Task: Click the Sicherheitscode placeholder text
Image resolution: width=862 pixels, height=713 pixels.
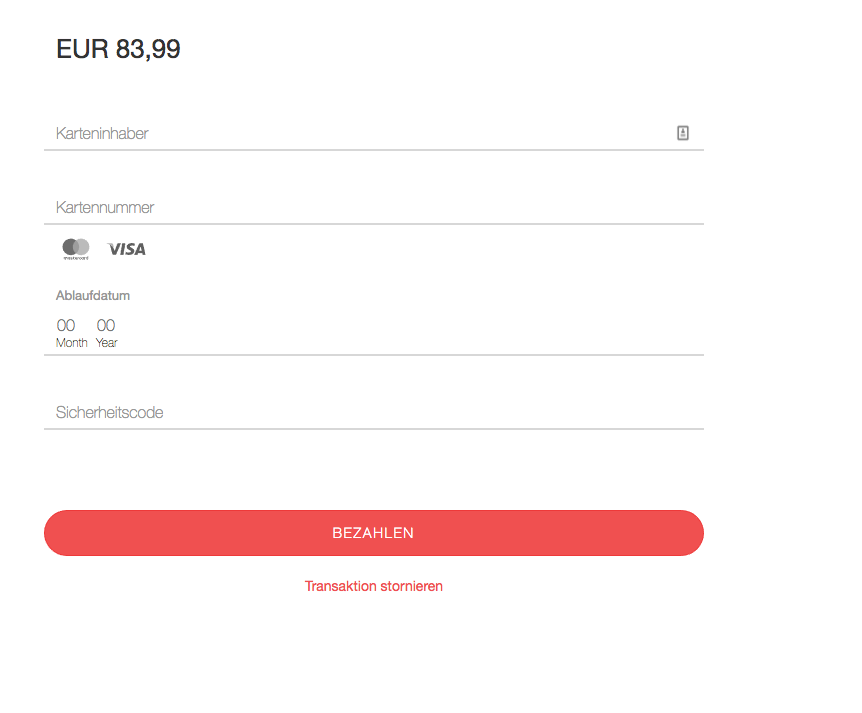Action: (109, 412)
